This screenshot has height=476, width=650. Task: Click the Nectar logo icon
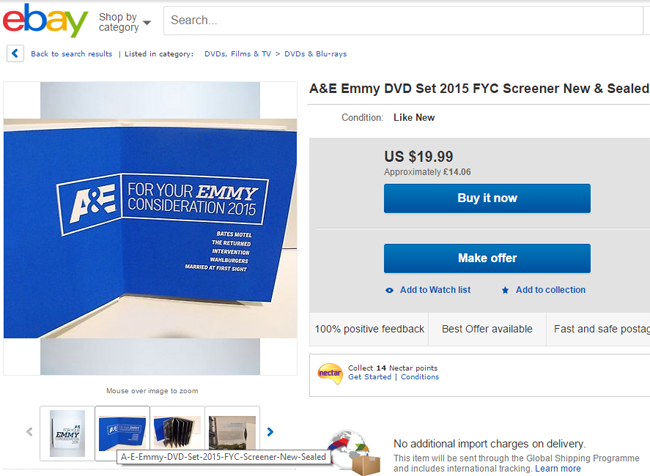tap(329, 373)
